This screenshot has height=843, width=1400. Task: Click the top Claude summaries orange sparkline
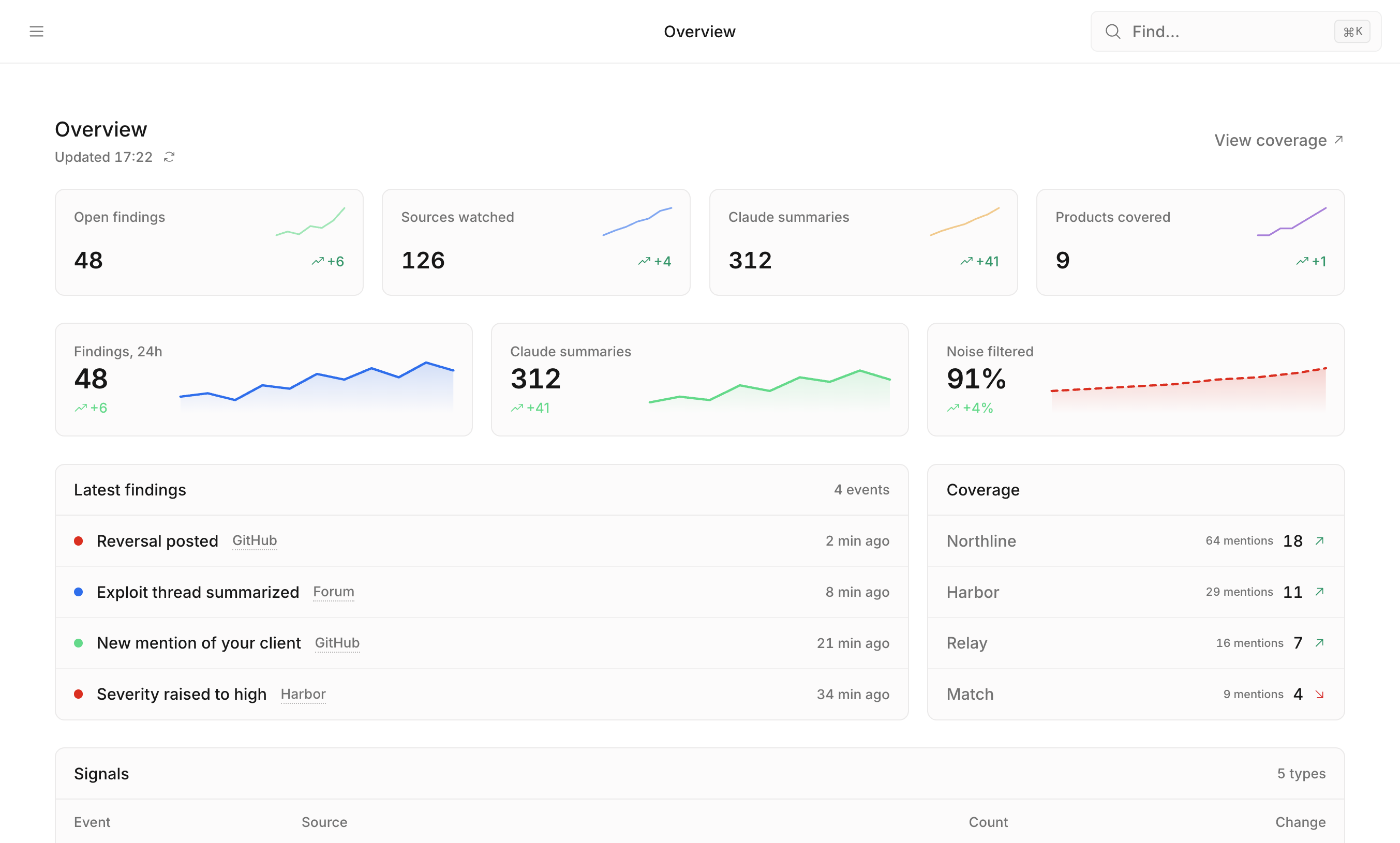[964, 221]
